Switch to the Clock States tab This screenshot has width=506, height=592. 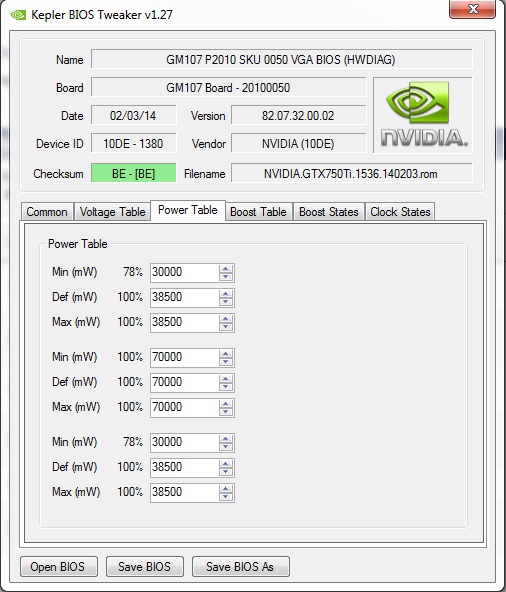click(x=400, y=212)
